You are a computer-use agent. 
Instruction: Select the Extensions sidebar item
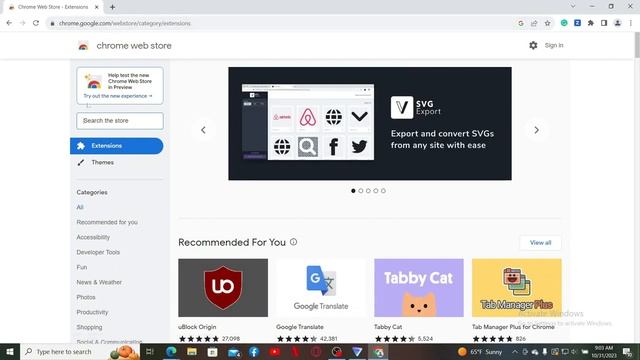click(117, 146)
